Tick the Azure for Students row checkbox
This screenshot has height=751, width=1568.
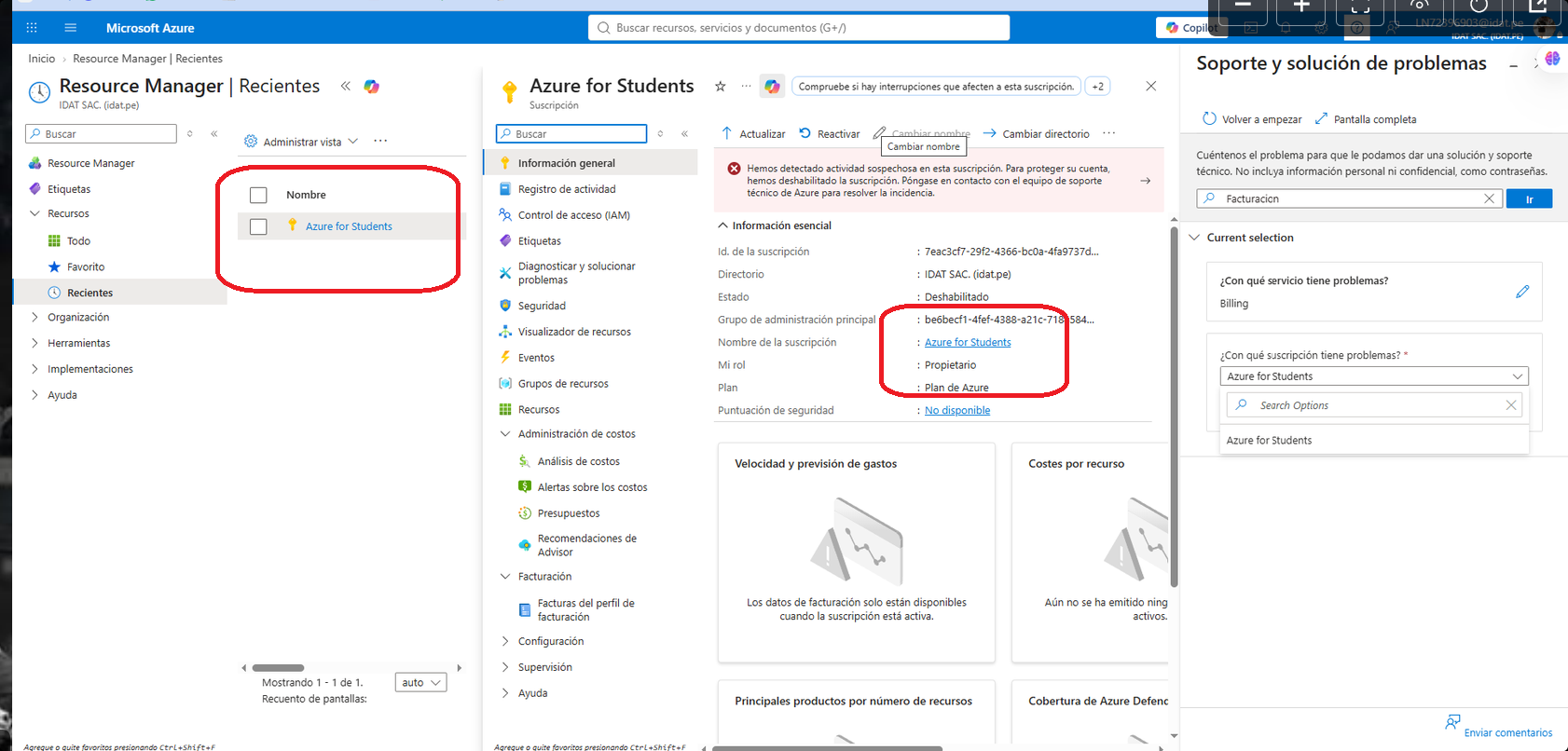point(259,226)
